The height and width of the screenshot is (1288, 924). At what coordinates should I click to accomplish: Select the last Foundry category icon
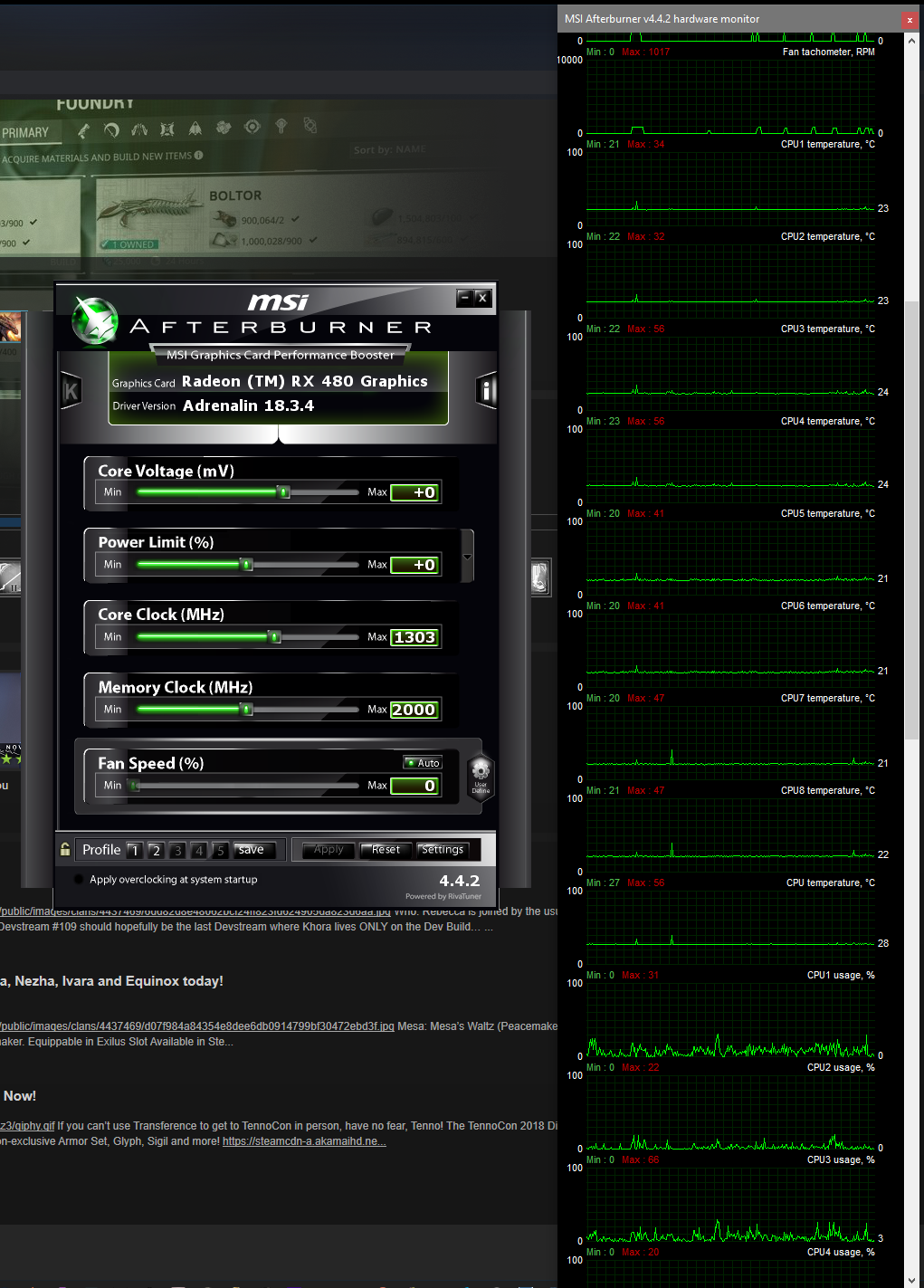pyautogui.click(x=310, y=125)
